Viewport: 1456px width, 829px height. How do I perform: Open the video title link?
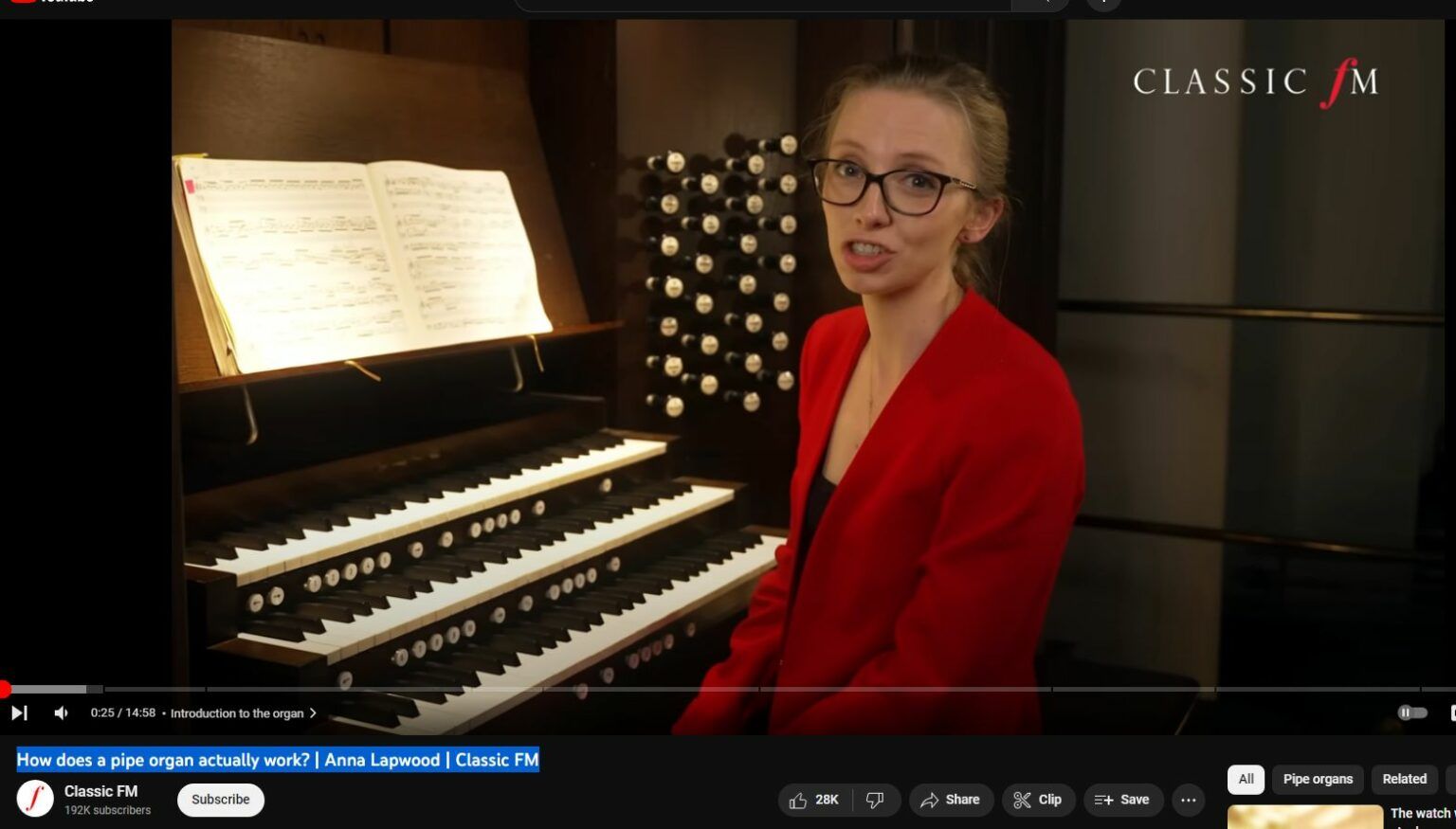(x=277, y=760)
